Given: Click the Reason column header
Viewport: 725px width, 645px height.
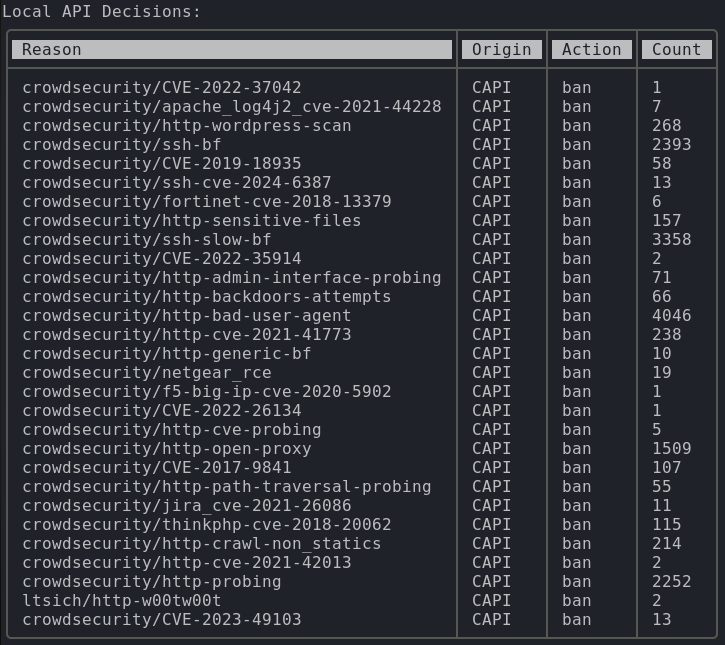Looking at the screenshot, I should pos(232,49).
